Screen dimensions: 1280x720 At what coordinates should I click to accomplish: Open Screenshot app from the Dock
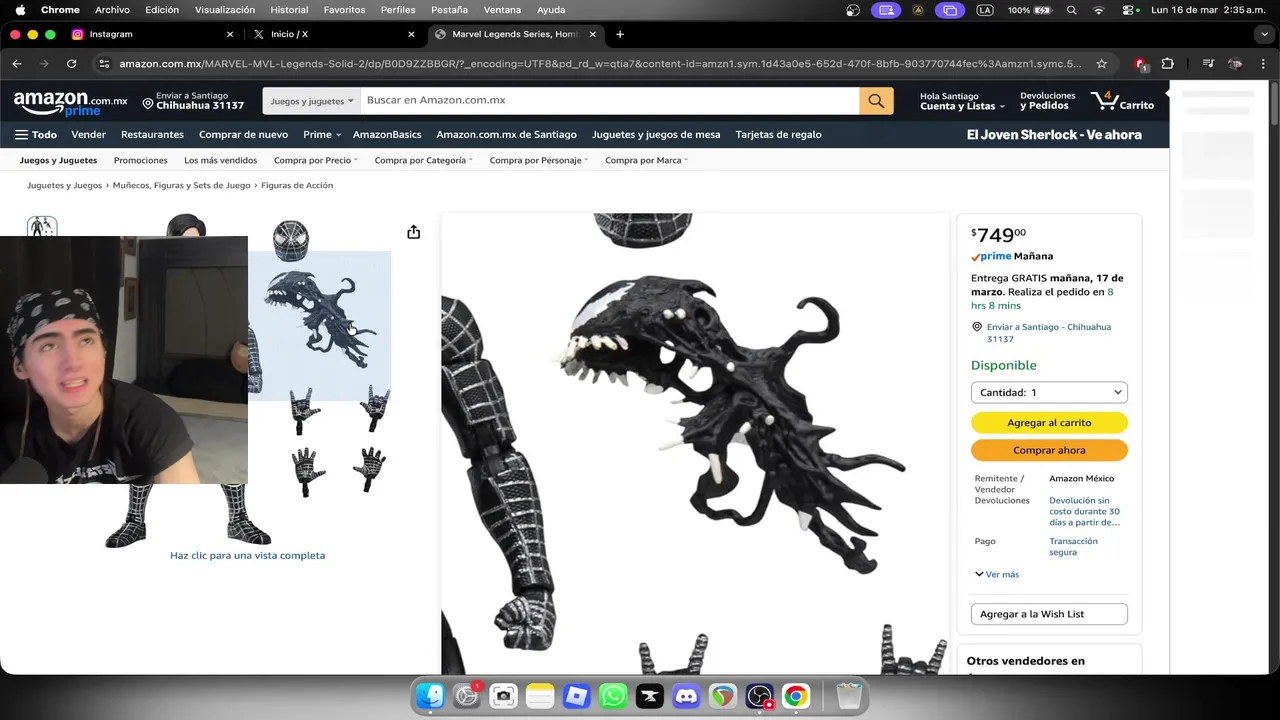pos(503,696)
